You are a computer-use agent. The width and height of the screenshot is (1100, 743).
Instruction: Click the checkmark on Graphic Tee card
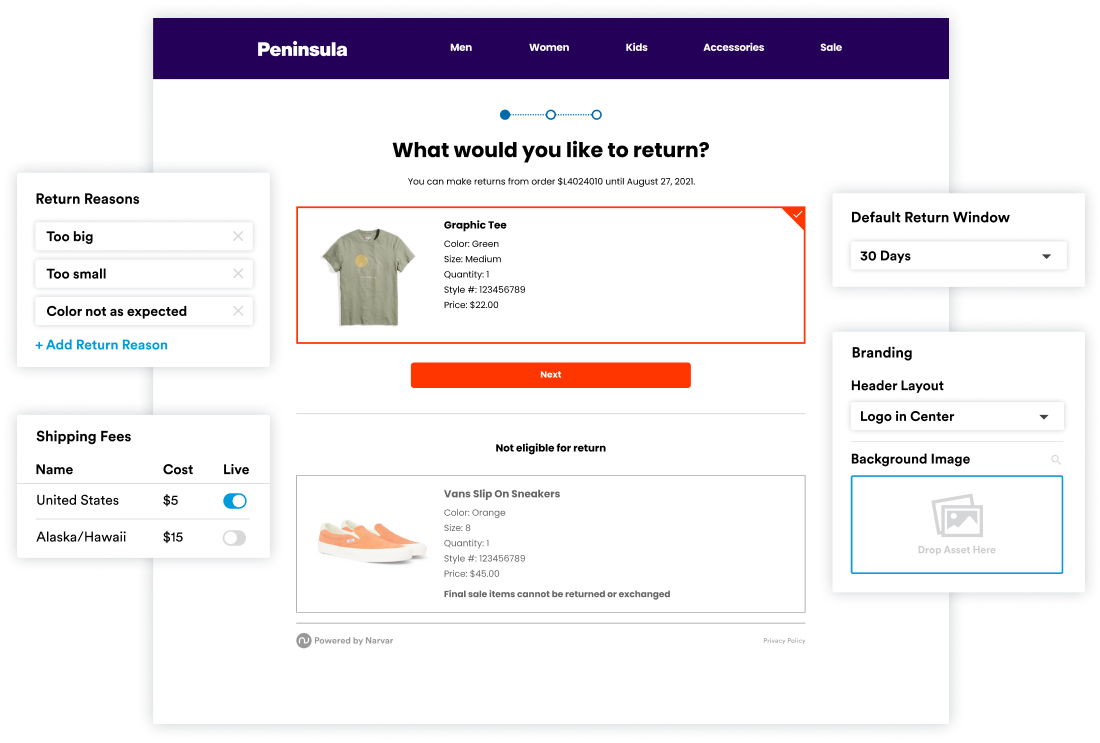pyautogui.click(x=797, y=214)
